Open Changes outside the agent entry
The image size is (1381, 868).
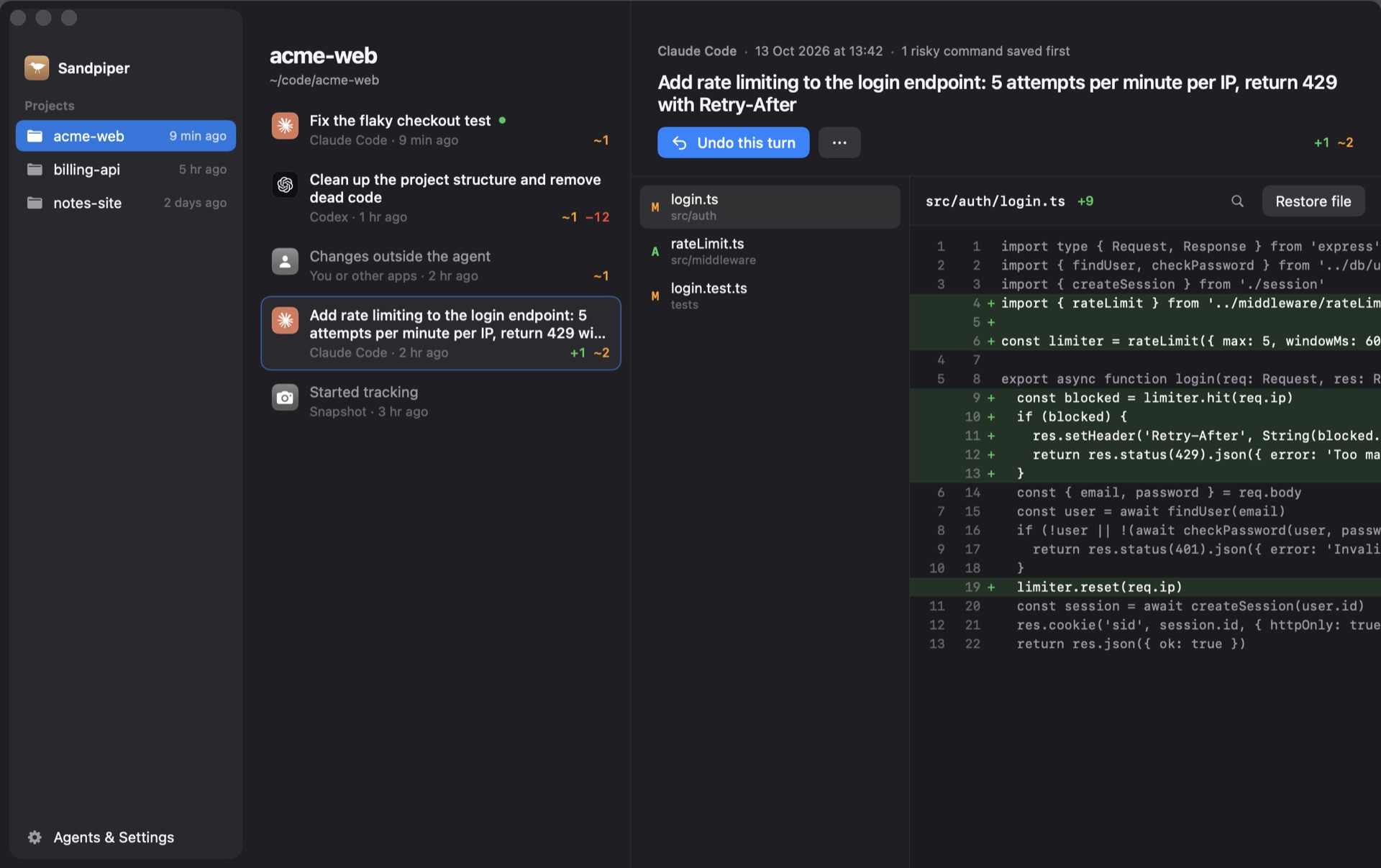[x=440, y=266]
